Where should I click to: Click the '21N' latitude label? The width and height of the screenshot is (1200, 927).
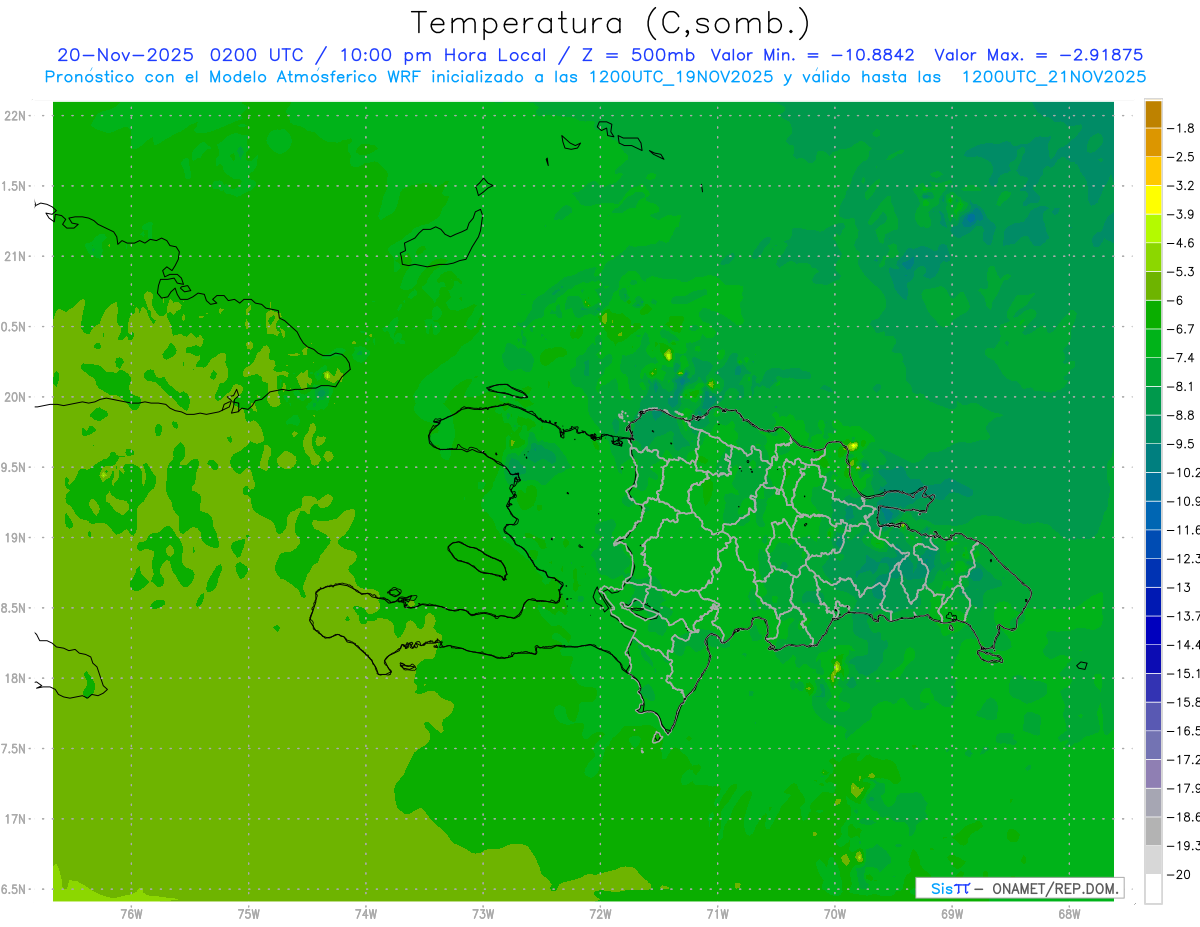tap(16, 257)
